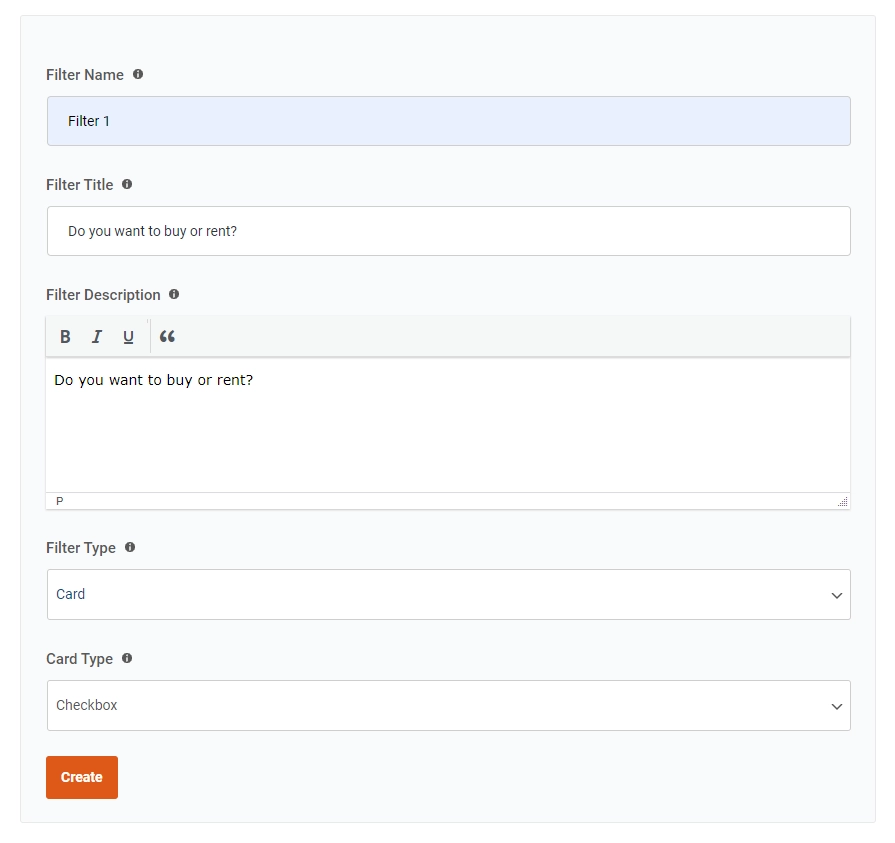Click the P paragraph indicator below the editor
This screenshot has height=843, width=895.
(x=58, y=500)
